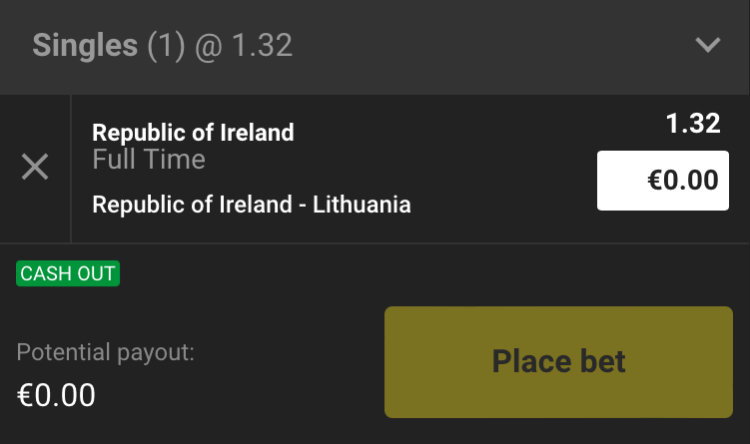
Task: Click the (1) selection count in header
Action: pos(166,46)
